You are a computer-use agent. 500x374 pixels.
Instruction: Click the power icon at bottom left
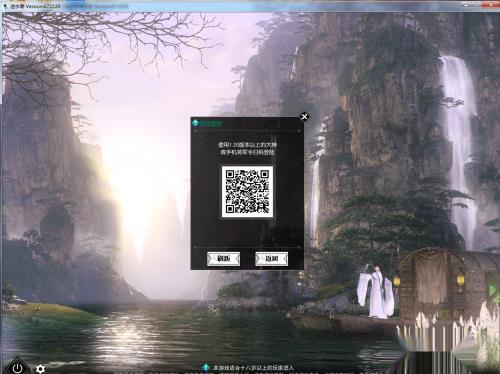point(17,368)
